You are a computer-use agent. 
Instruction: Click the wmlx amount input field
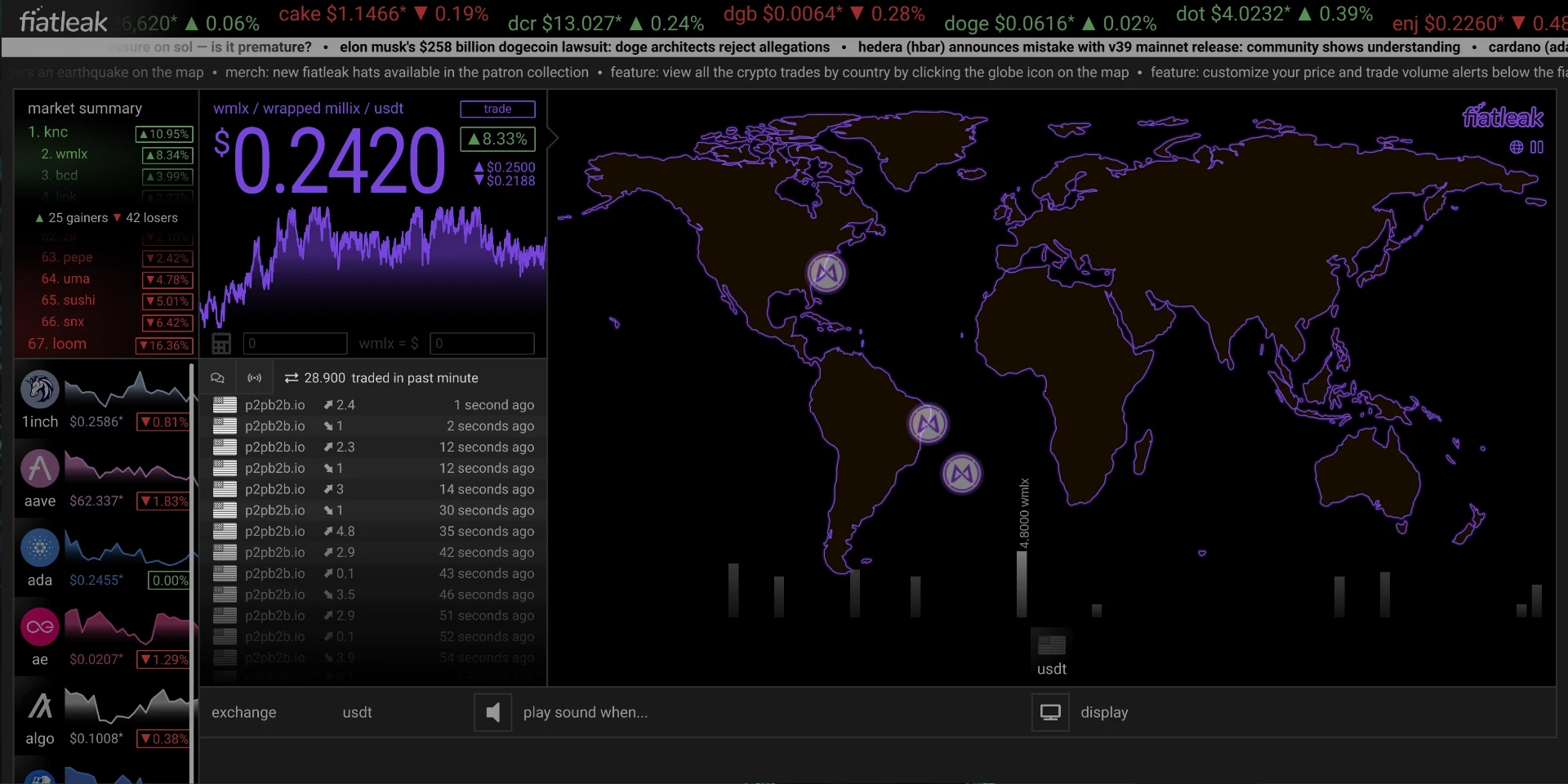[295, 343]
